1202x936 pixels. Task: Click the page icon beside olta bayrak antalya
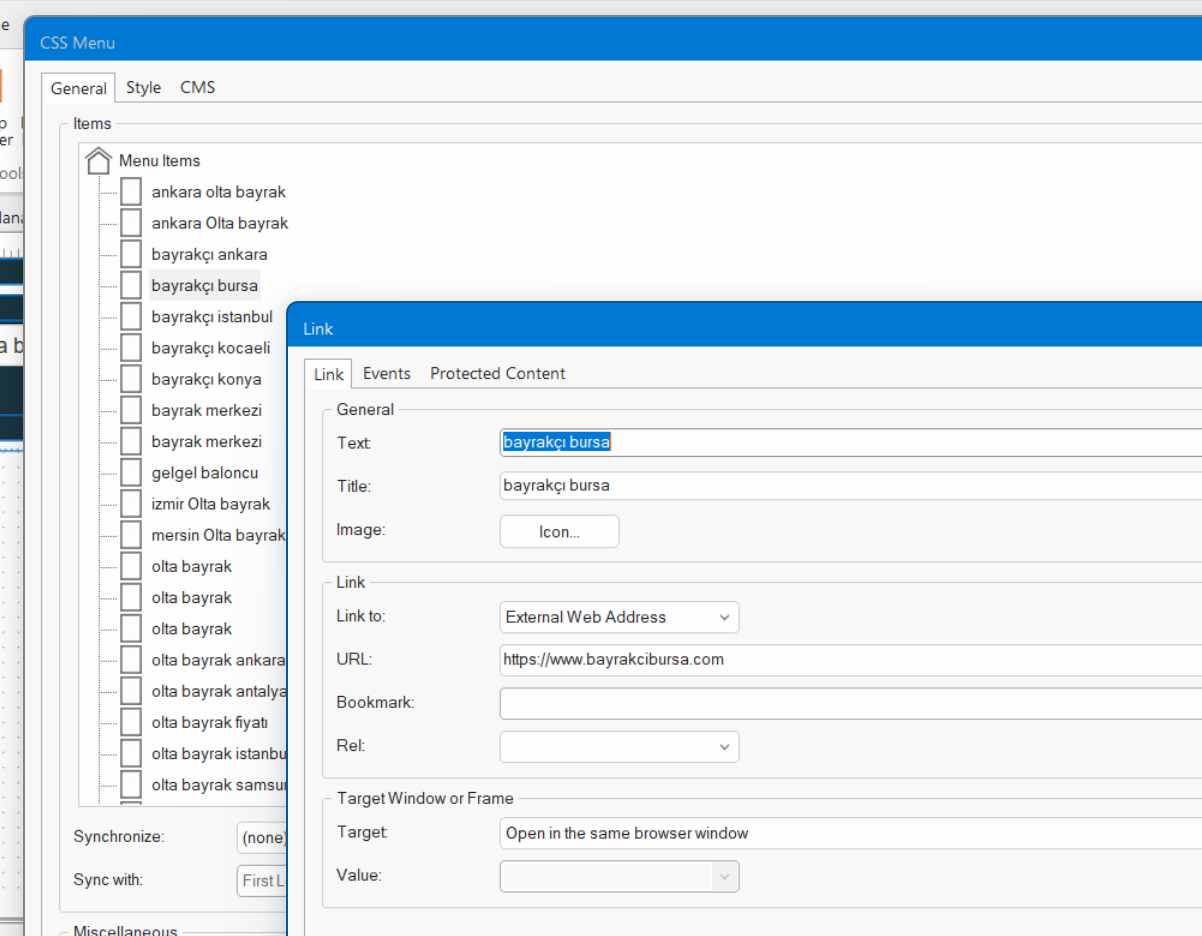coord(131,691)
